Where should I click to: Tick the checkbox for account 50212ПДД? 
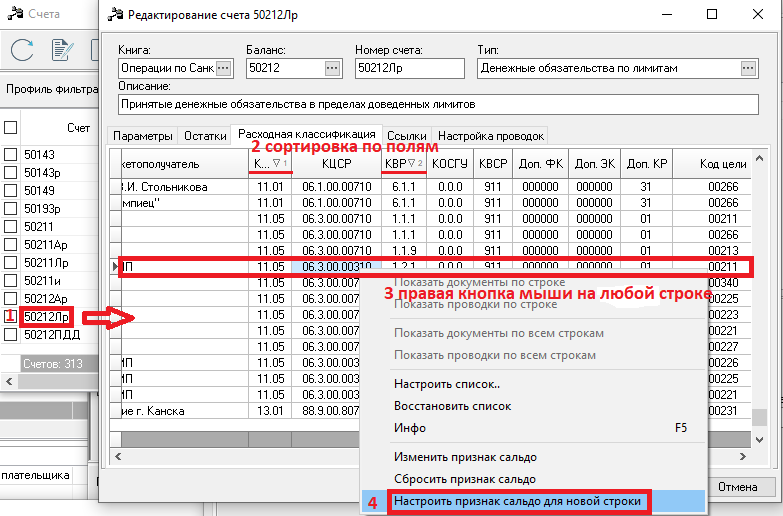tap(10, 334)
